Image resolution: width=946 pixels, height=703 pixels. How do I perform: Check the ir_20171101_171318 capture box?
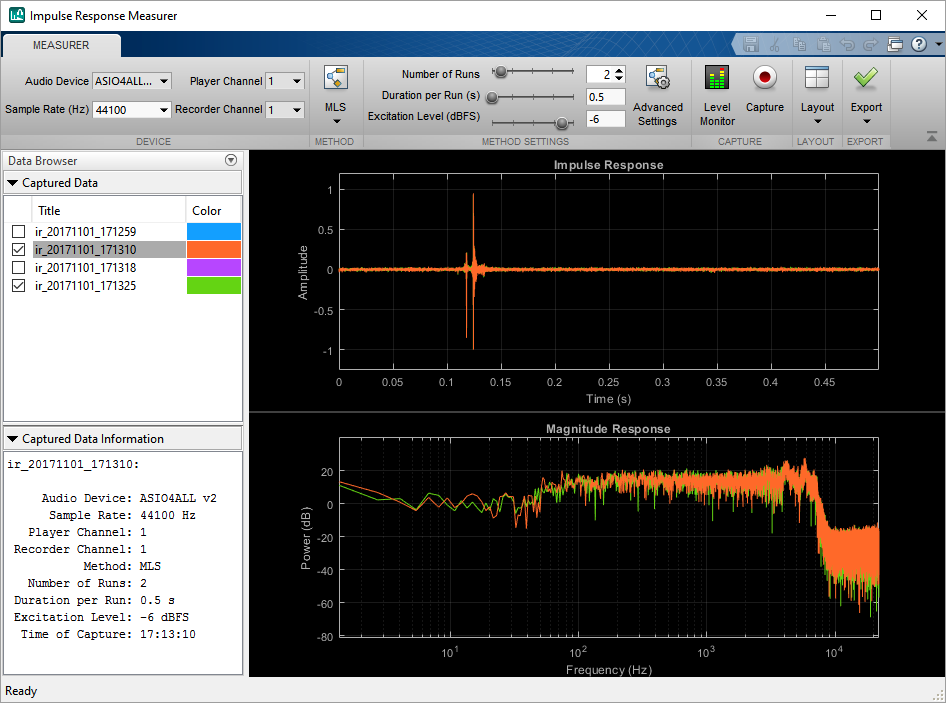coord(18,268)
